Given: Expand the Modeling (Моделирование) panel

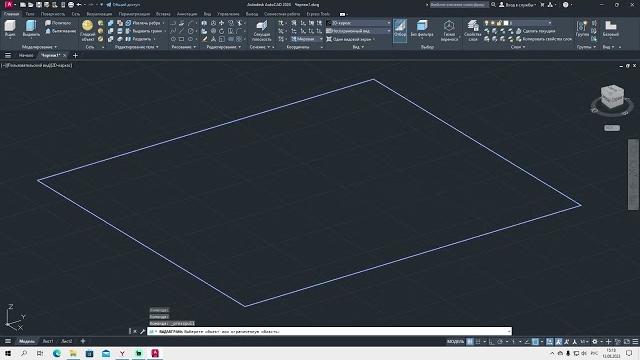Looking at the screenshot, I should pyautogui.click(x=39, y=47).
